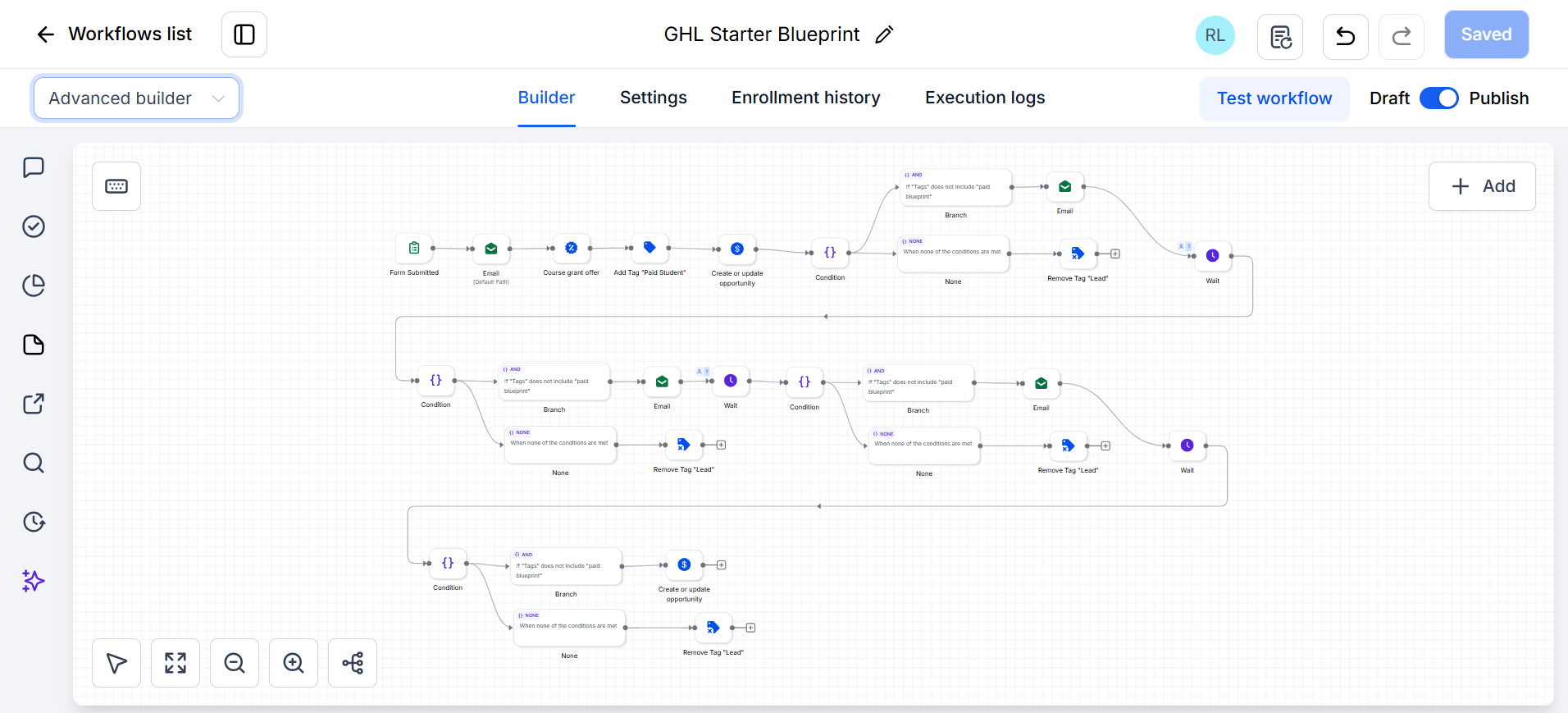Open the RL user avatar
Screen dimensions: 1568x713
click(x=1215, y=35)
